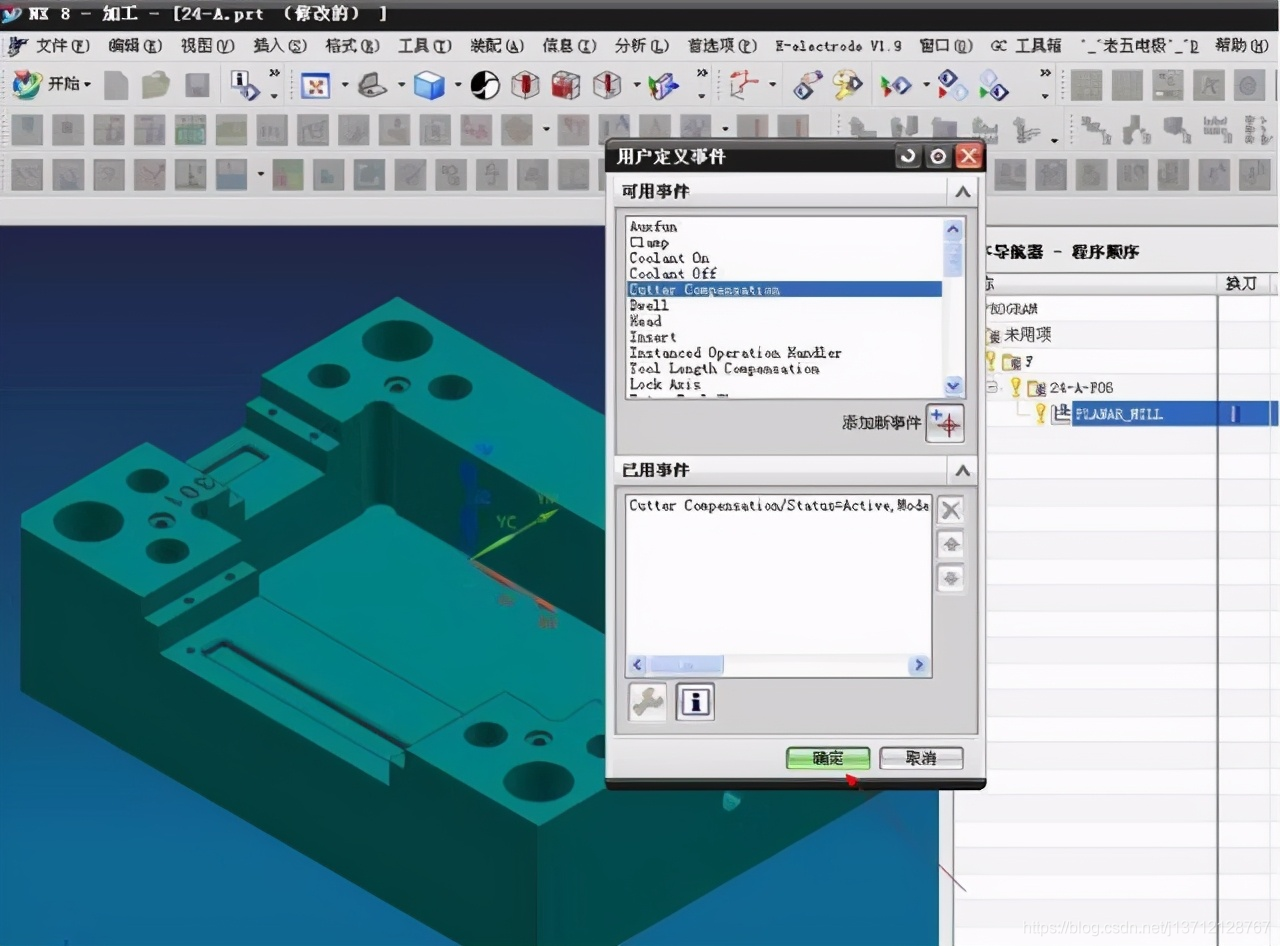Viewport: 1280px width, 946px height.
Task: Select Coolant On in events list
Action: point(669,258)
